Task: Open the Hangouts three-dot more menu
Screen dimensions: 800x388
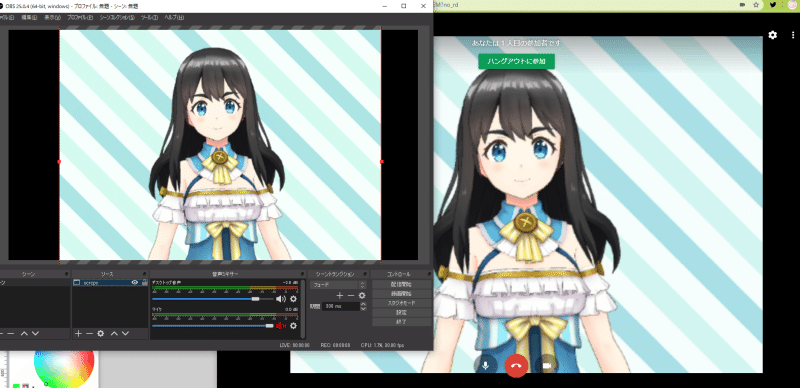Action: pos(793,35)
